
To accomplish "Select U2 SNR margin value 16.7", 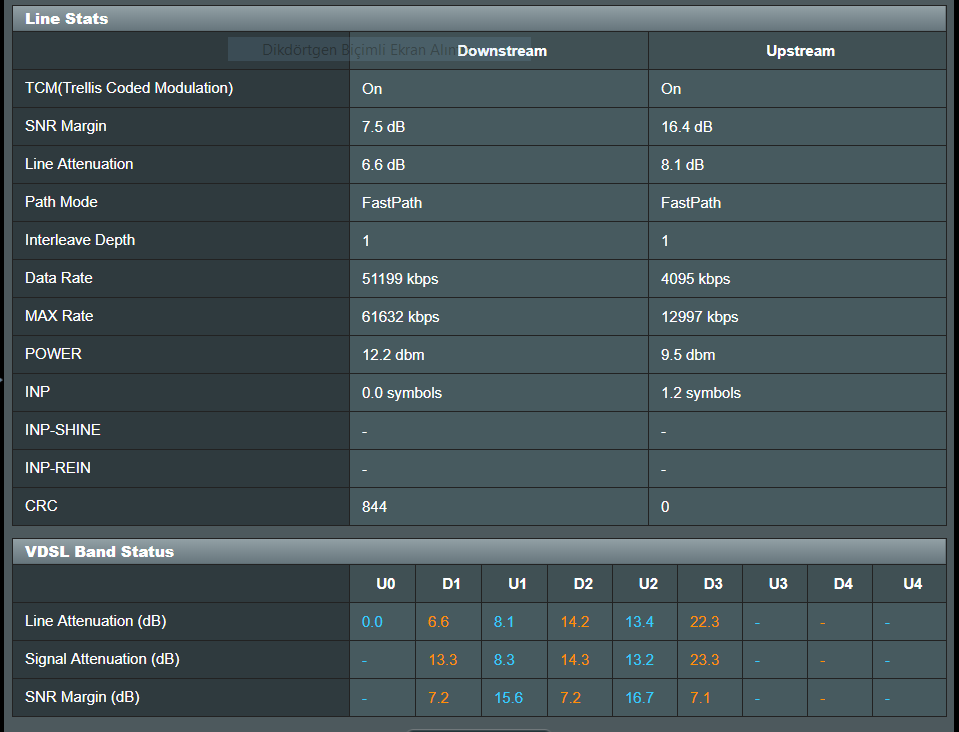I will (639, 698).
